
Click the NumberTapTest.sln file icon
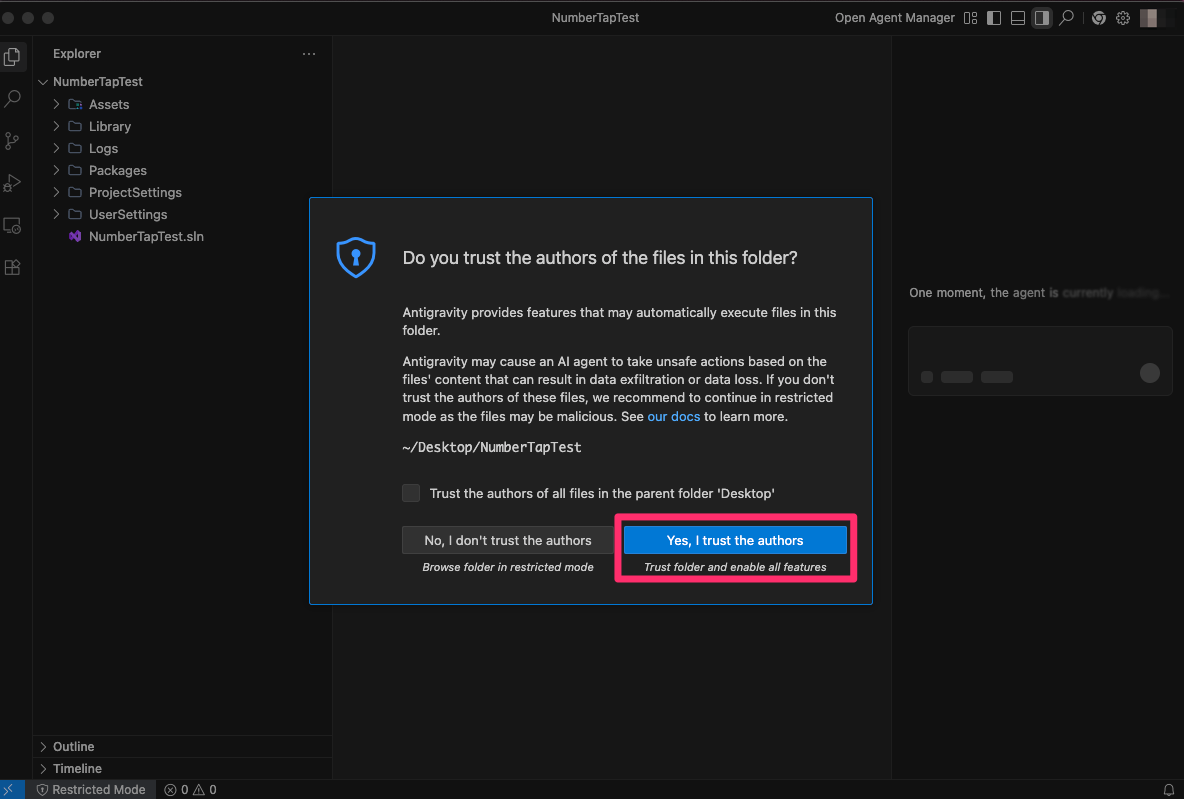click(x=75, y=236)
